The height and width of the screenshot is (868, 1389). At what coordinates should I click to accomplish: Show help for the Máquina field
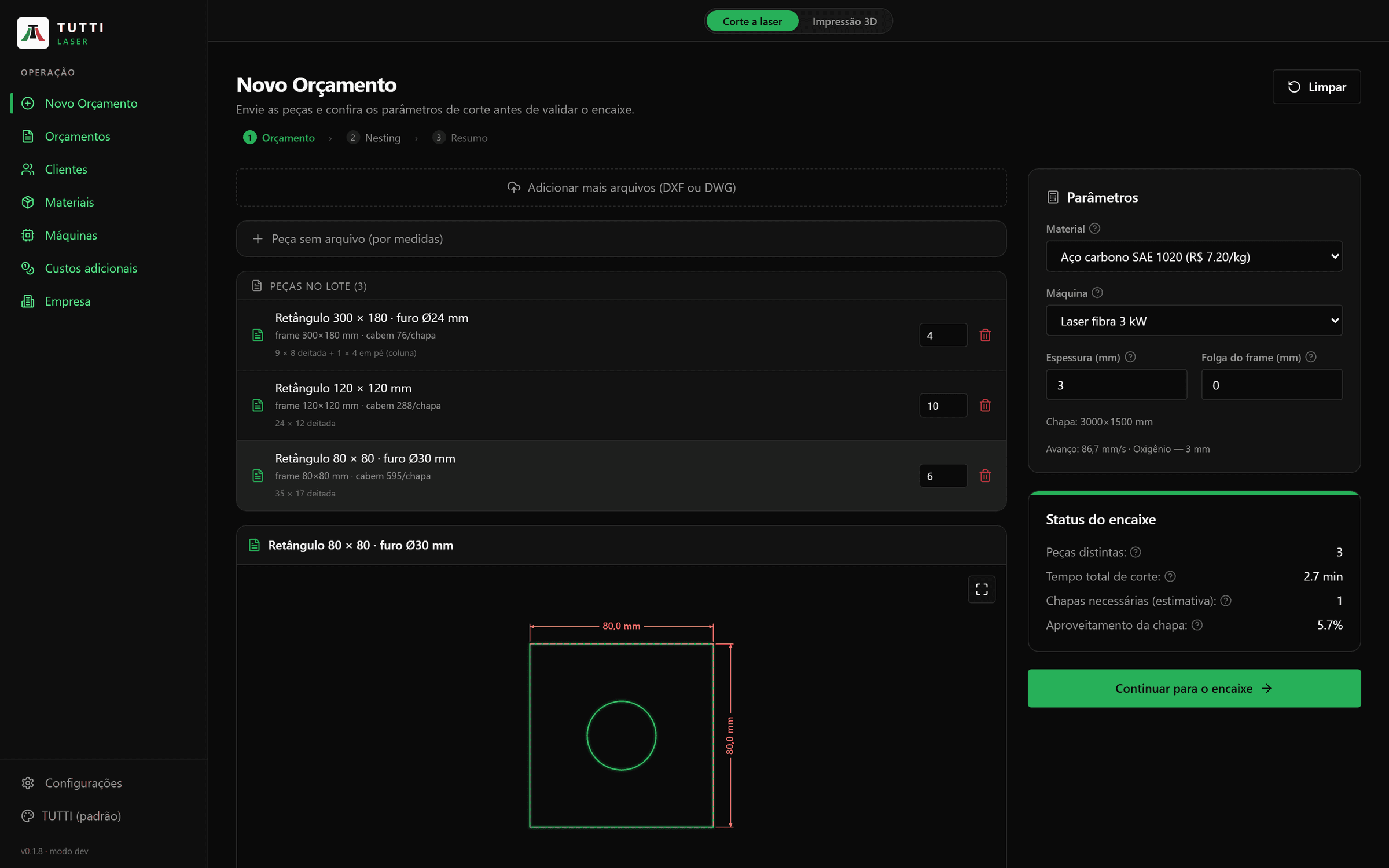coord(1097,293)
